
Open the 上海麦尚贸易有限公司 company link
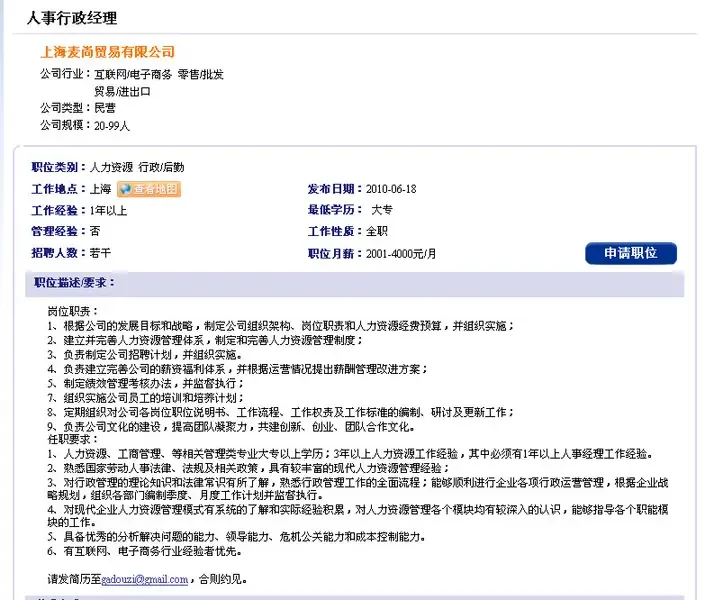pos(107,52)
